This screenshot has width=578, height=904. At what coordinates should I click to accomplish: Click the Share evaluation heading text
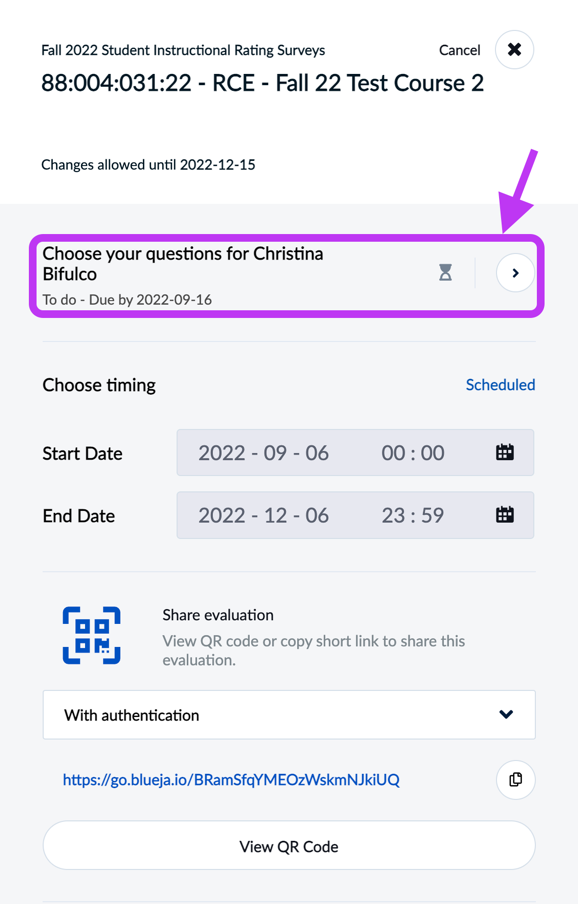(218, 615)
